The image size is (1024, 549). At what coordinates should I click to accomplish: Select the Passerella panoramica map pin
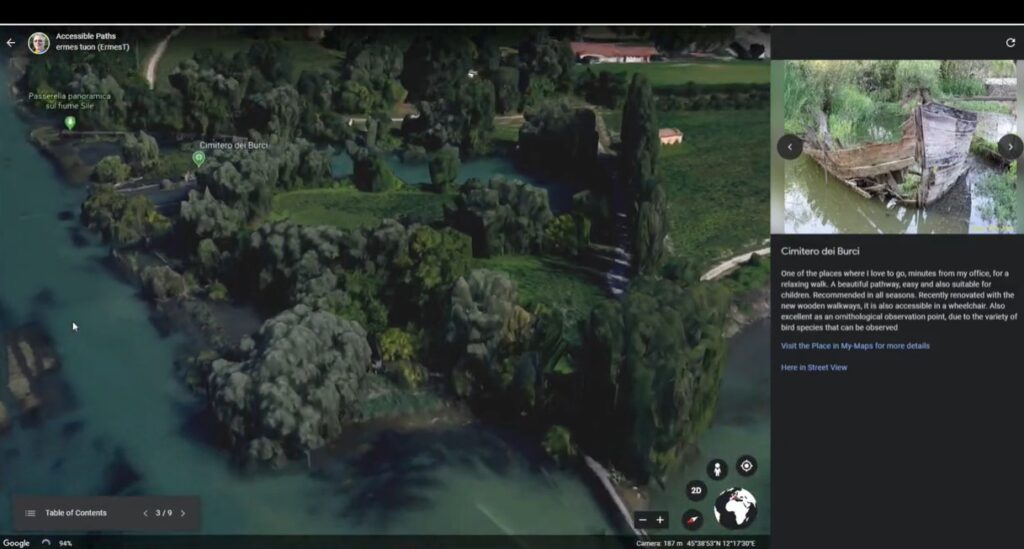pos(70,122)
